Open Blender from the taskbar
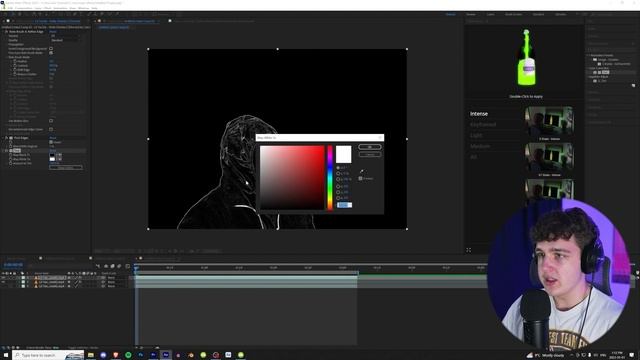Viewport: 640px width, 360px height. click(x=191, y=355)
